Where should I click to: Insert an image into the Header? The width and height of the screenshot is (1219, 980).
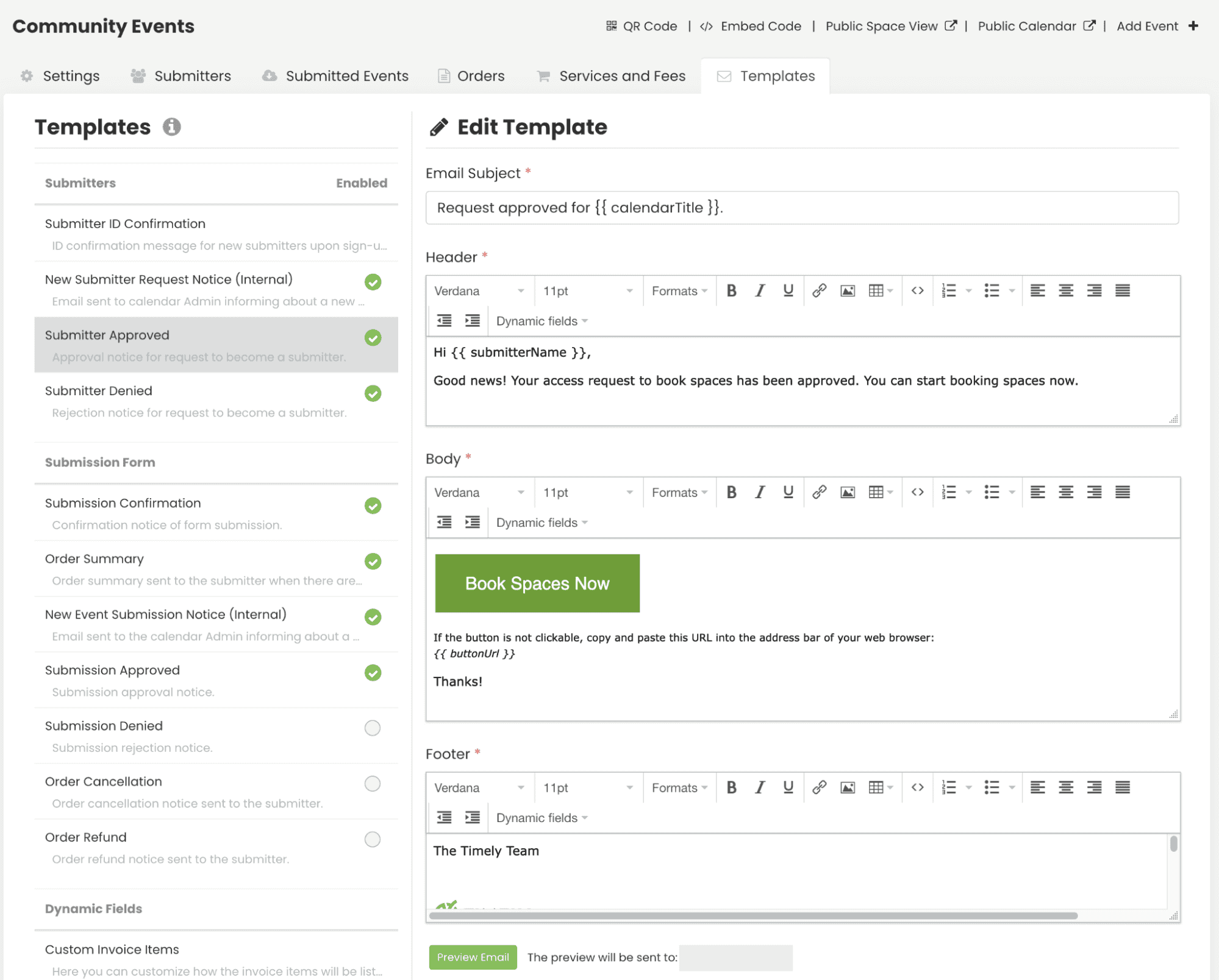coord(847,291)
